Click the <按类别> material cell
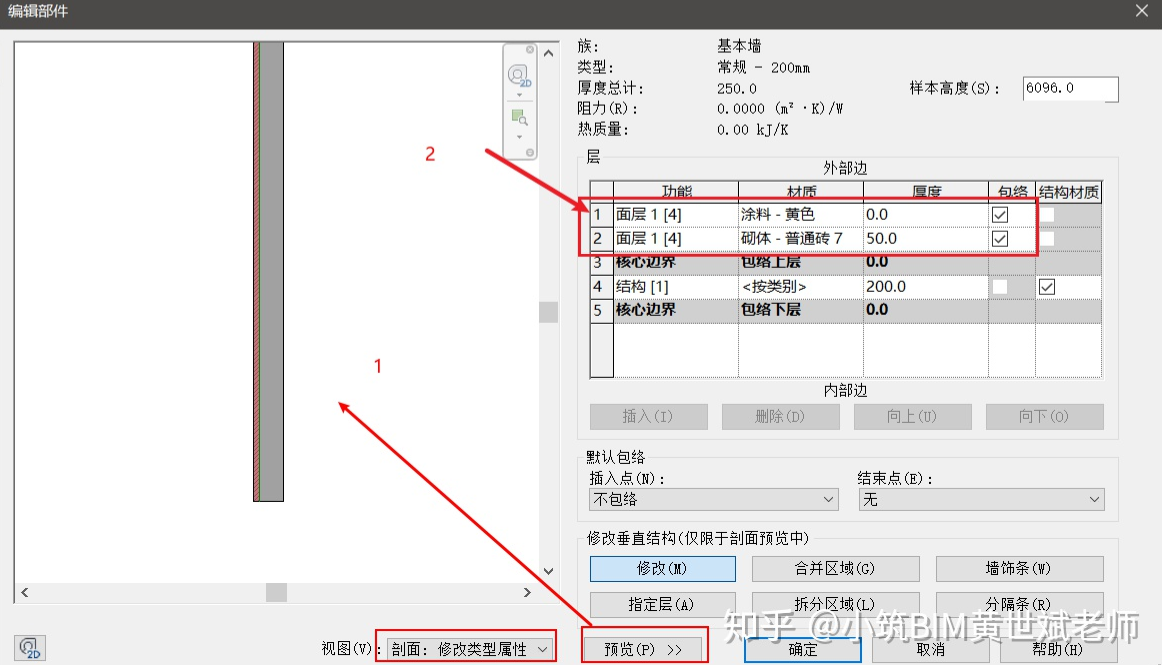This screenshot has width=1162, height=665. click(801, 286)
